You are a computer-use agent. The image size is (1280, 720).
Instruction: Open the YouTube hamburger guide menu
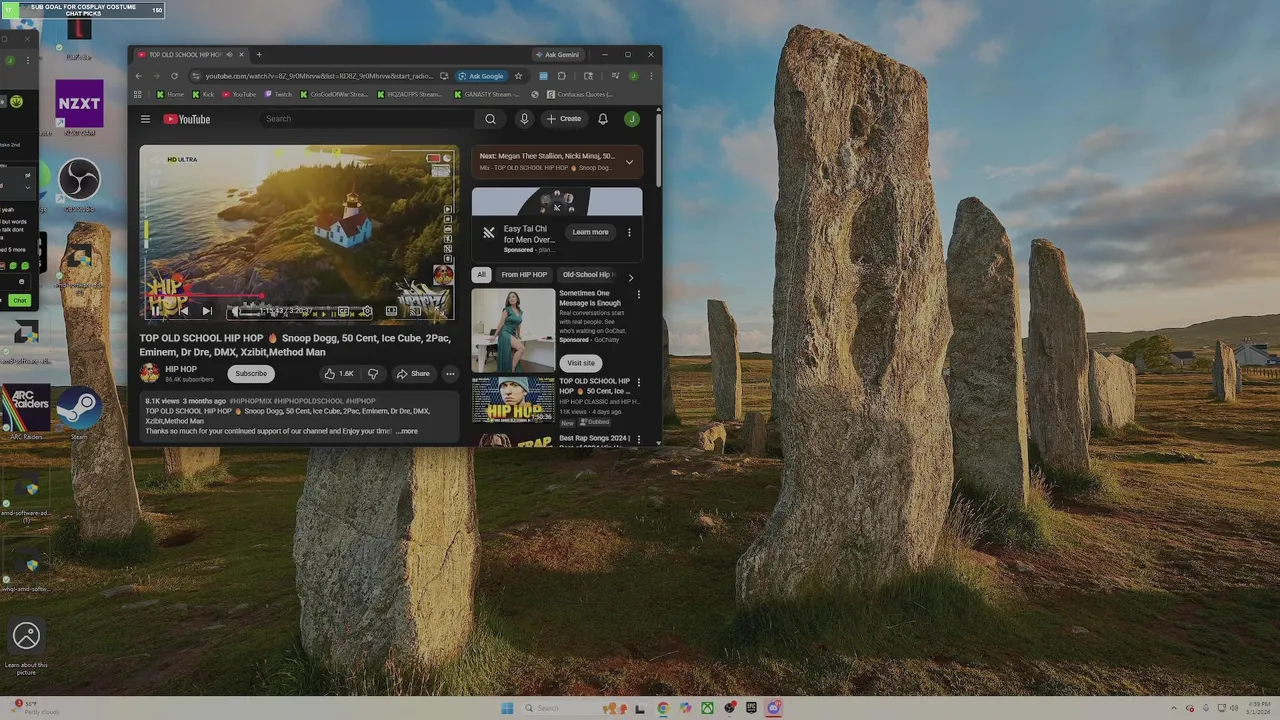(145, 119)
